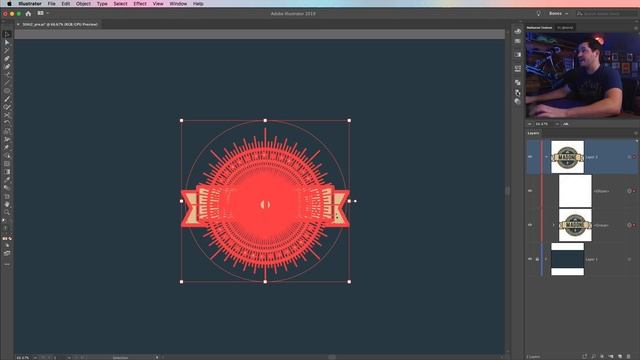The width and height of the screenshot is (640, 360).
Task: Open the File menu
Action: (51, 4)
